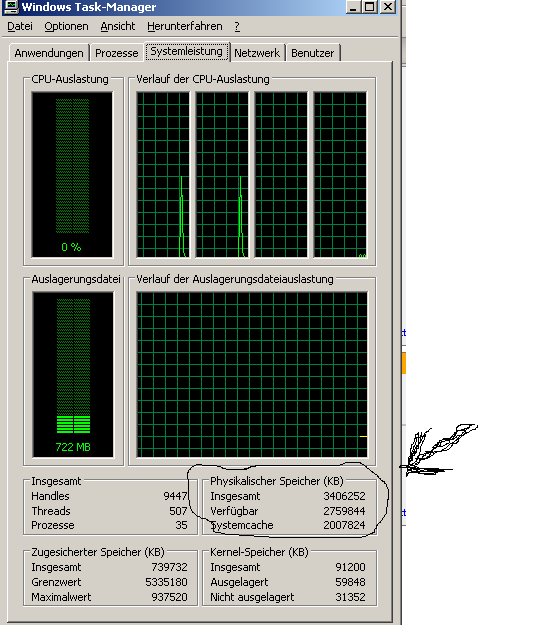Click the Auslagerungsdatei usage history graph
Screen dimensions: 534x625
pyautogui.click(x=252, y=375)
